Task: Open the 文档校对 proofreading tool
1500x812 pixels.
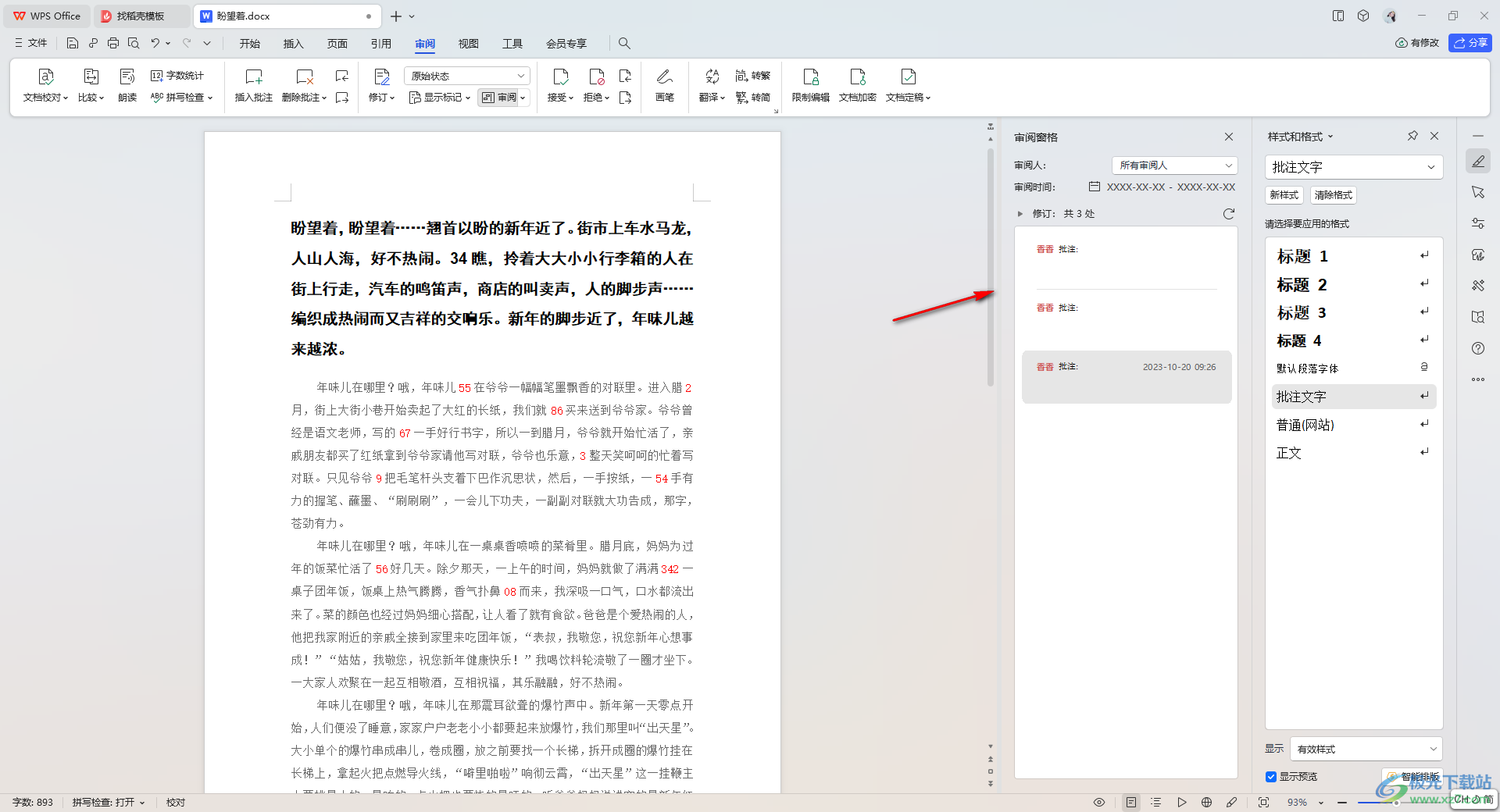Action: pos(45,85)
